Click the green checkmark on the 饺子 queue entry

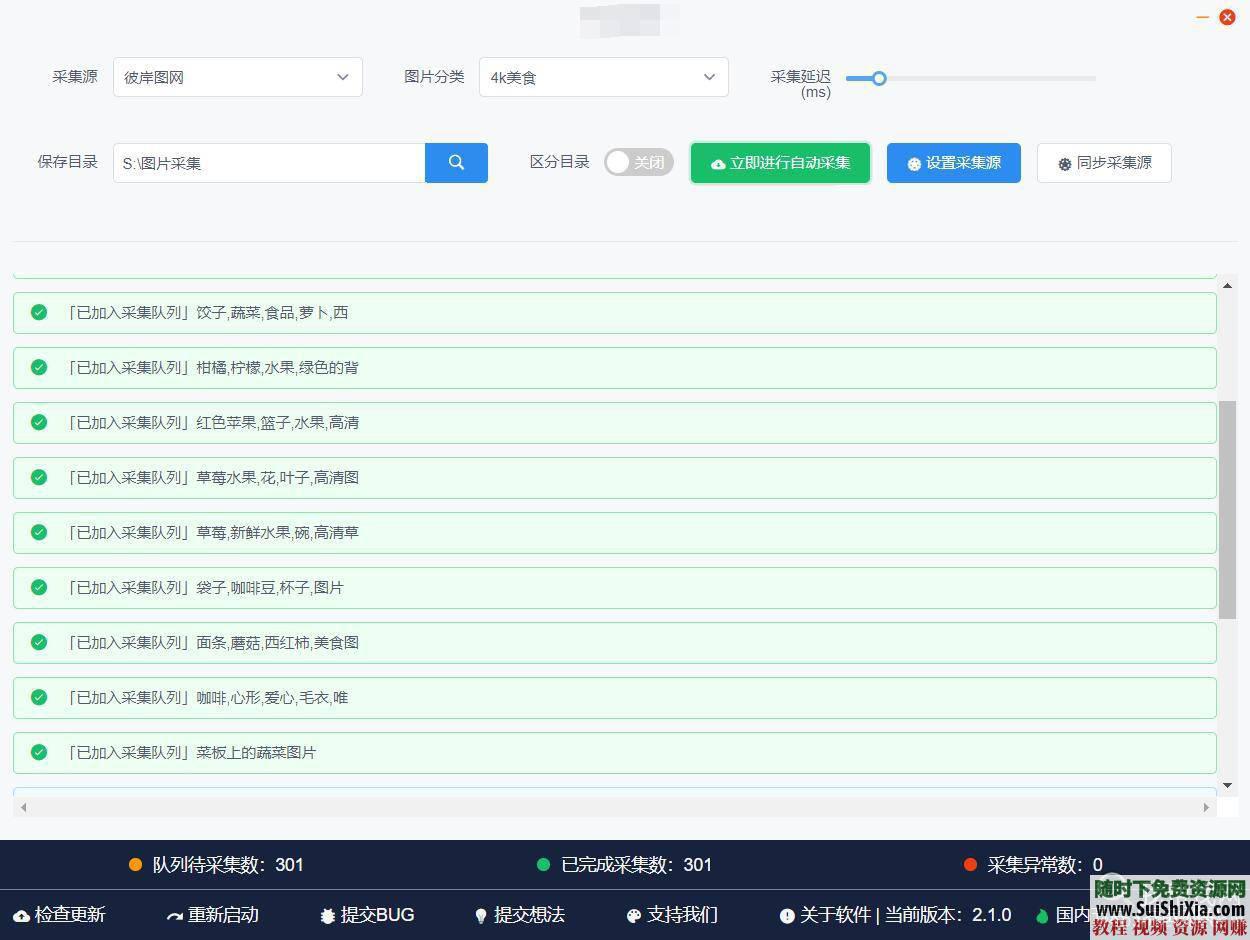tap(39, 312)
